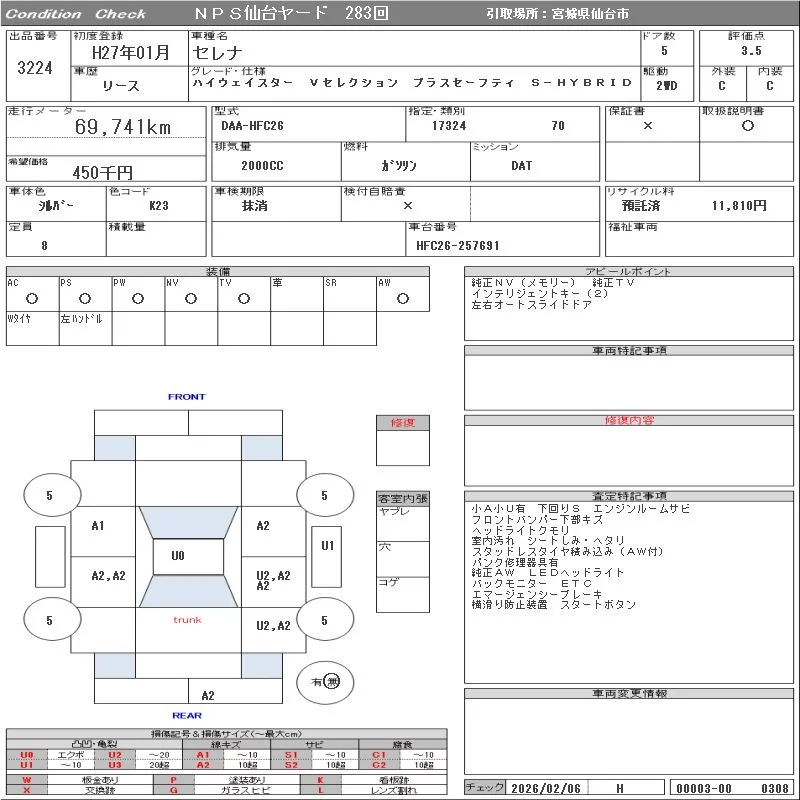Viewport: 800px width, 800px height.
Task: Select note エマージェンシーブレーキ
Action: pyautogui.click(x=537, y=594)
